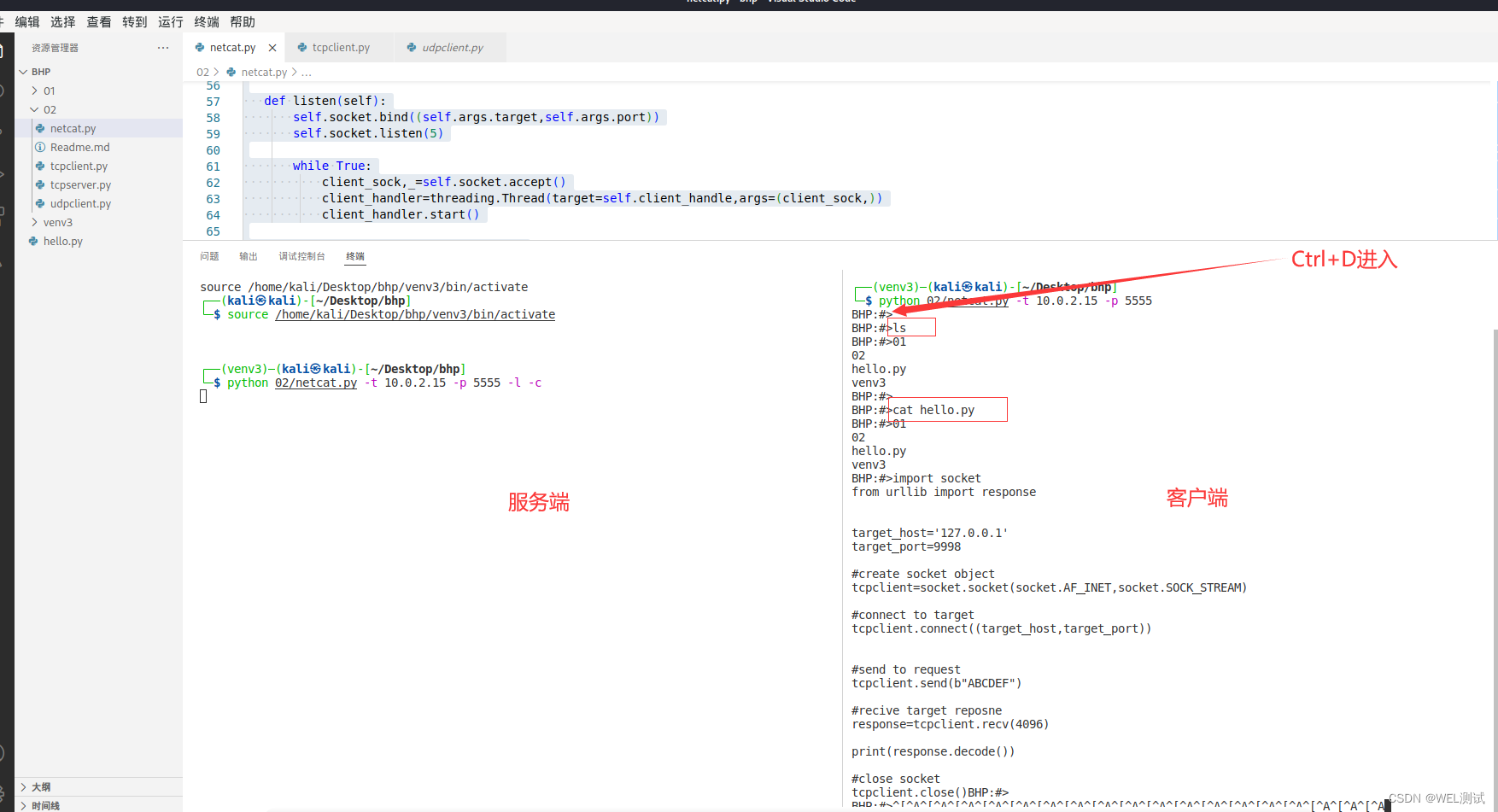Open hello.py in the file tree
This screenshot has width=1498, height=812.
[x=62, y=241]
